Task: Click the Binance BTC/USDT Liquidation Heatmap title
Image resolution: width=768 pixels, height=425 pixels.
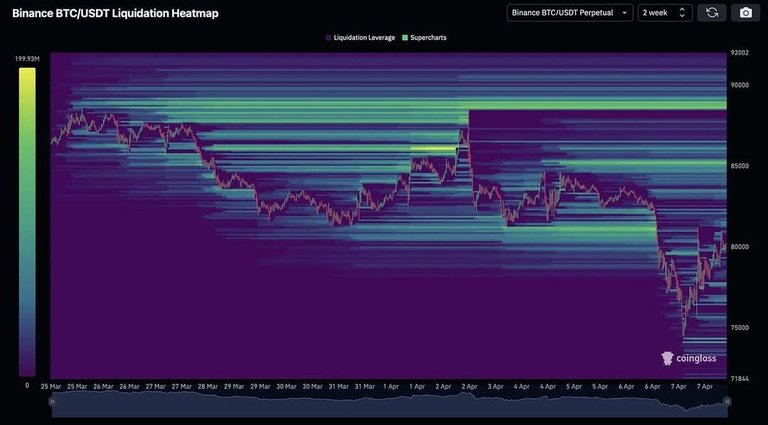Action: [115, 13]
